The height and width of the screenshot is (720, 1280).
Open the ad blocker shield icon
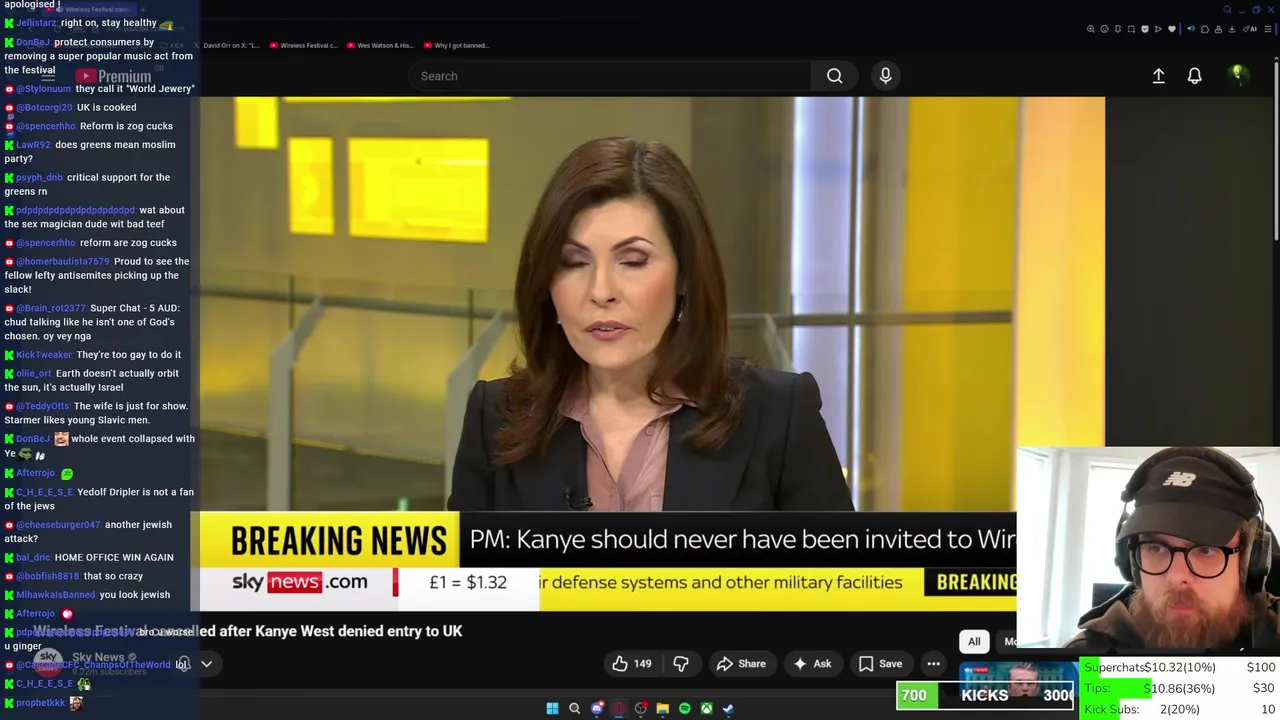pos(1145,29)
